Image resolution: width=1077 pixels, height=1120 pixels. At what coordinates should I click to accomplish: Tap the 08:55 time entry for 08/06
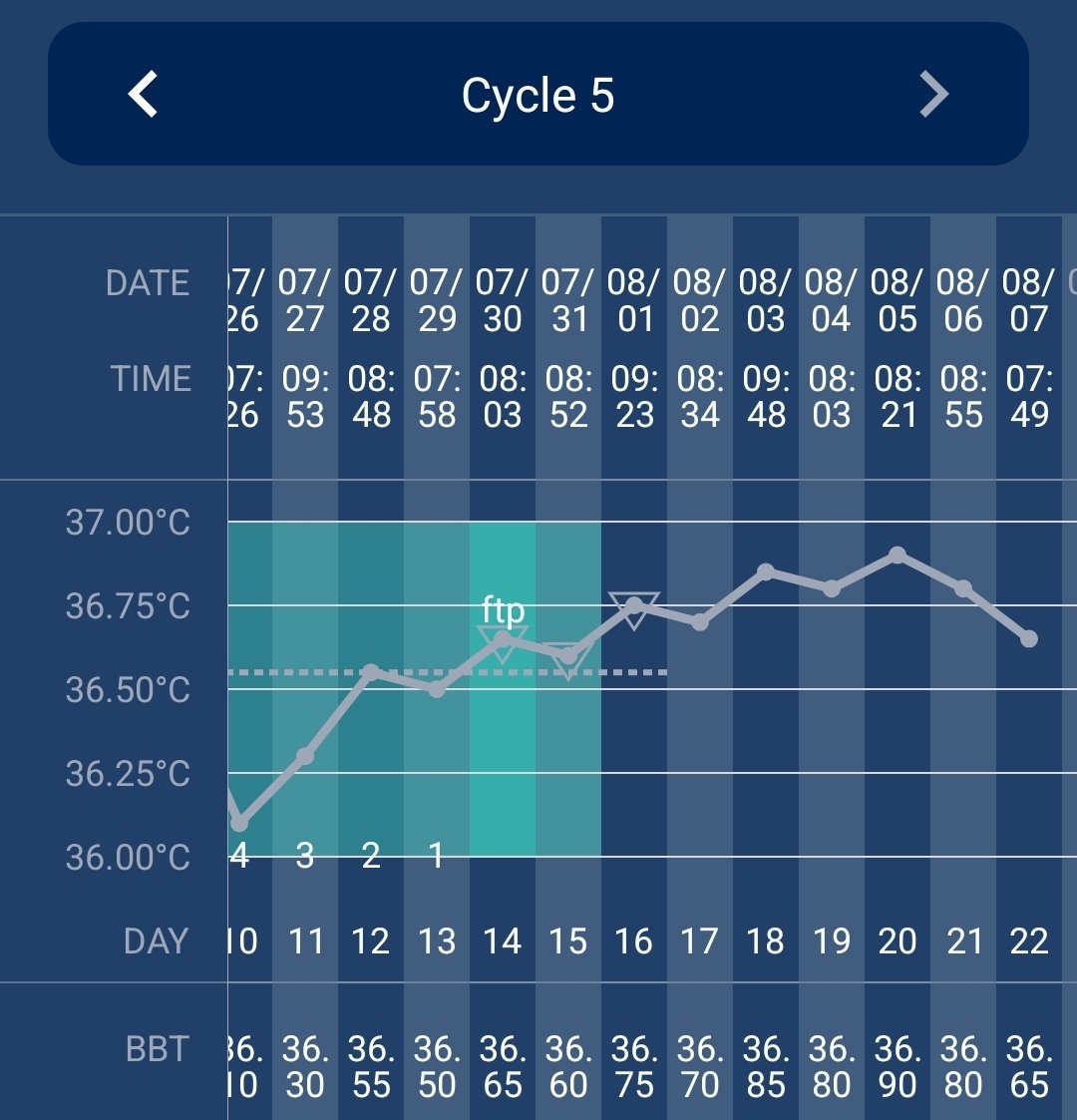(963, 396)
